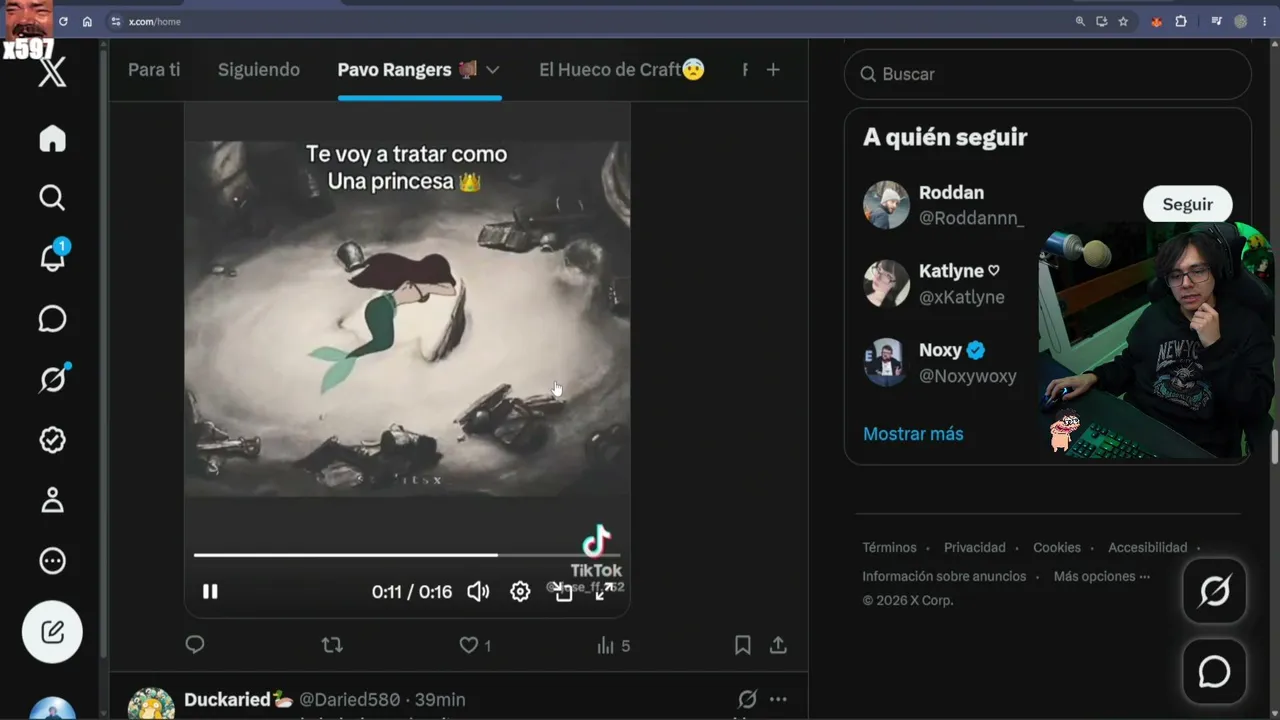Bookmark this page with the star icon
1280x720 pixels.
[x=1123, y=21]
